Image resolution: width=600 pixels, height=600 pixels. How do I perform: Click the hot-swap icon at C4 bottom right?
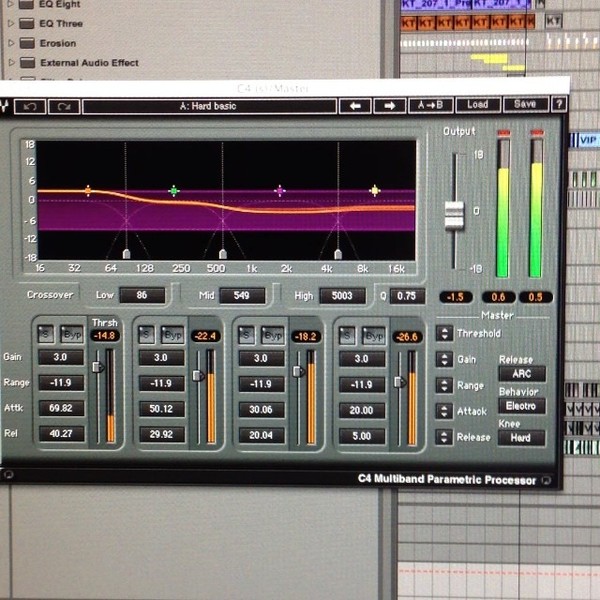pyautogui.click(x=547, y=480)
